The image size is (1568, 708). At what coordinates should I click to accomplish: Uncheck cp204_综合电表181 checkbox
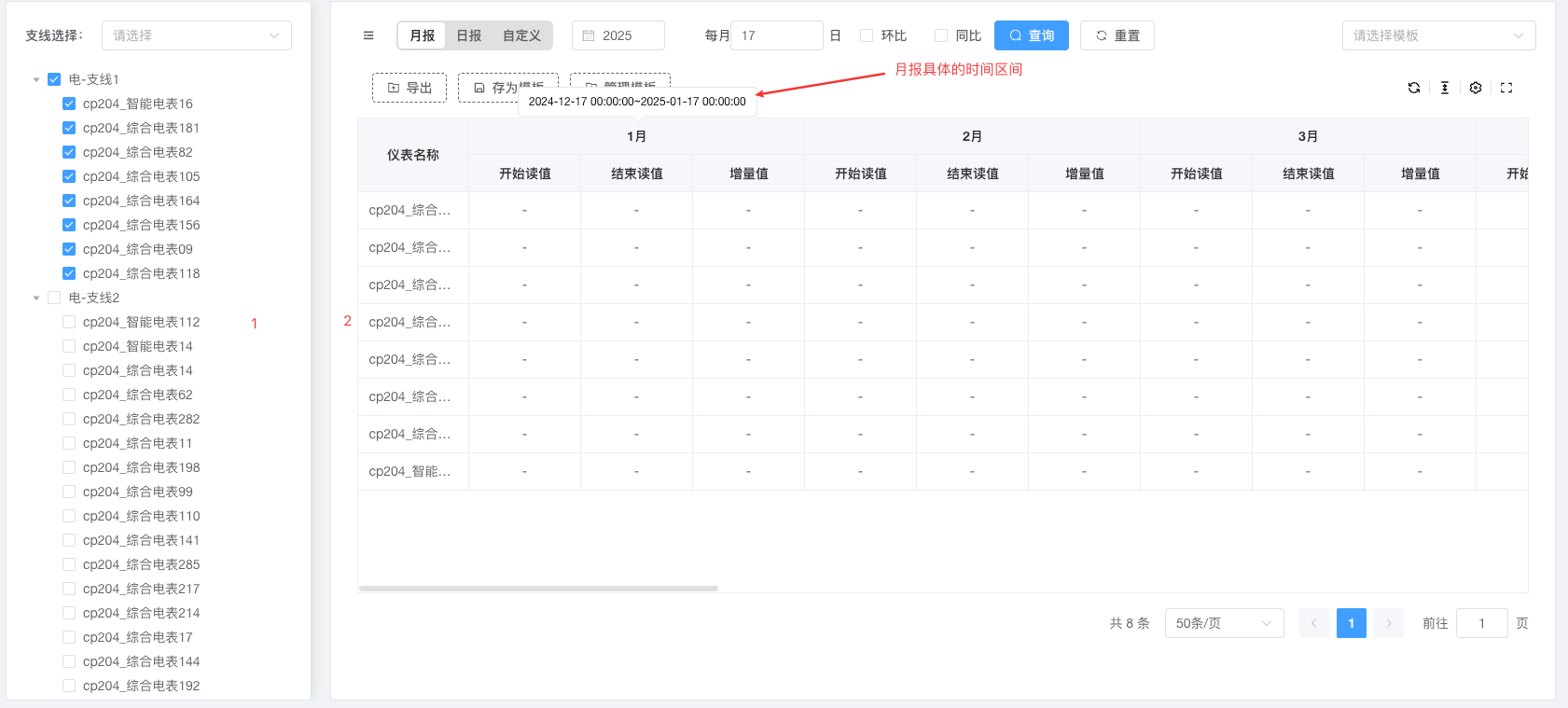click(x=69, y=128)
